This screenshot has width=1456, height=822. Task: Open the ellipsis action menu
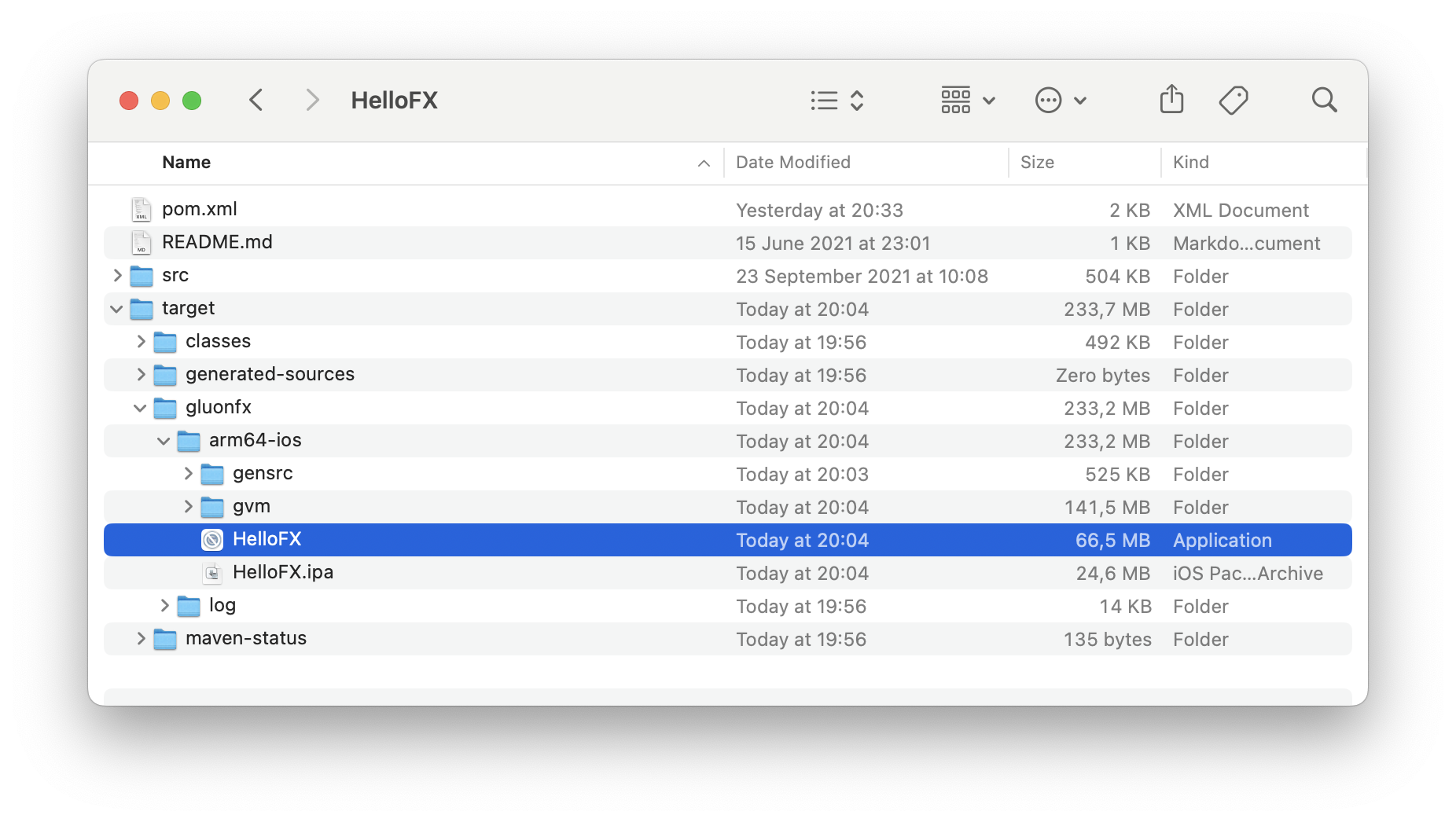[1061, 100]
